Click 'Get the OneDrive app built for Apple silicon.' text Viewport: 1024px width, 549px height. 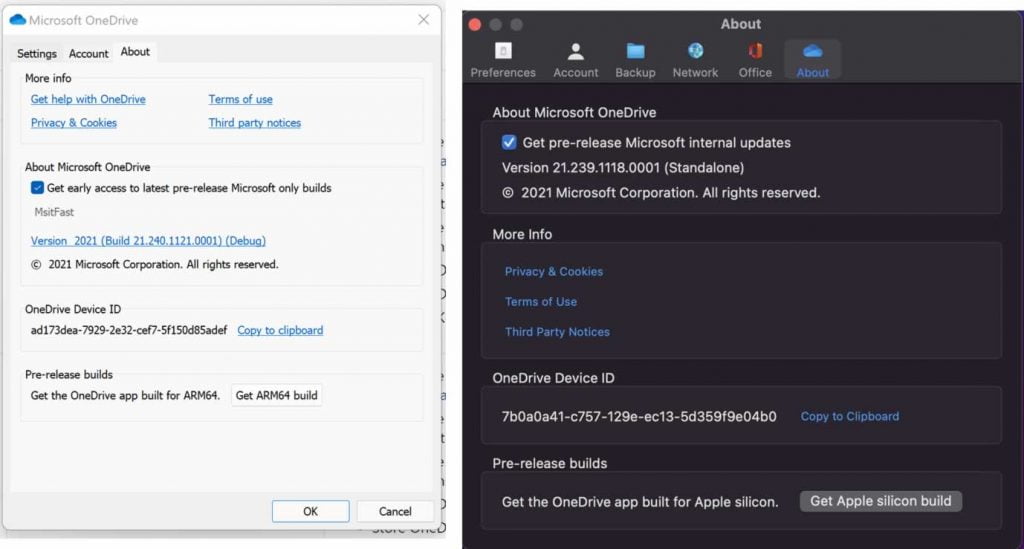point(640,502)
